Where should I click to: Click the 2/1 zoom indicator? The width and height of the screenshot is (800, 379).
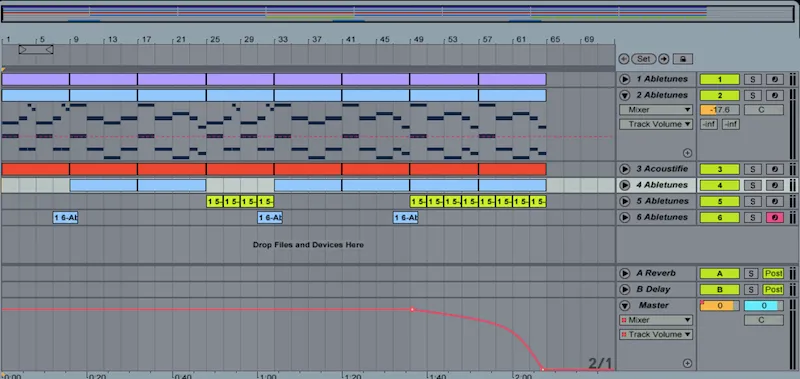tap(599, 363)
